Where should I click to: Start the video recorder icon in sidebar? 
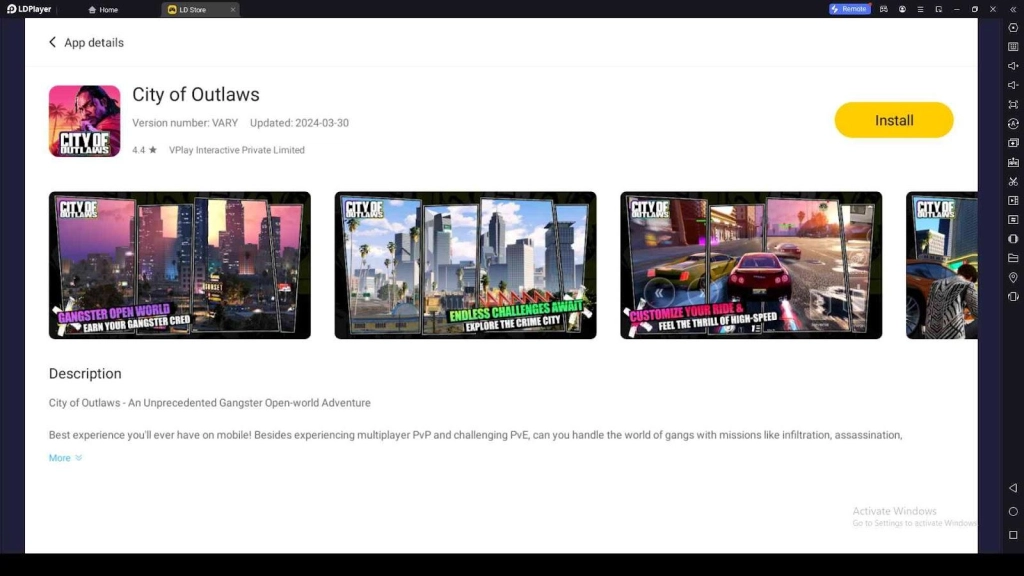tap(1013, 200)
